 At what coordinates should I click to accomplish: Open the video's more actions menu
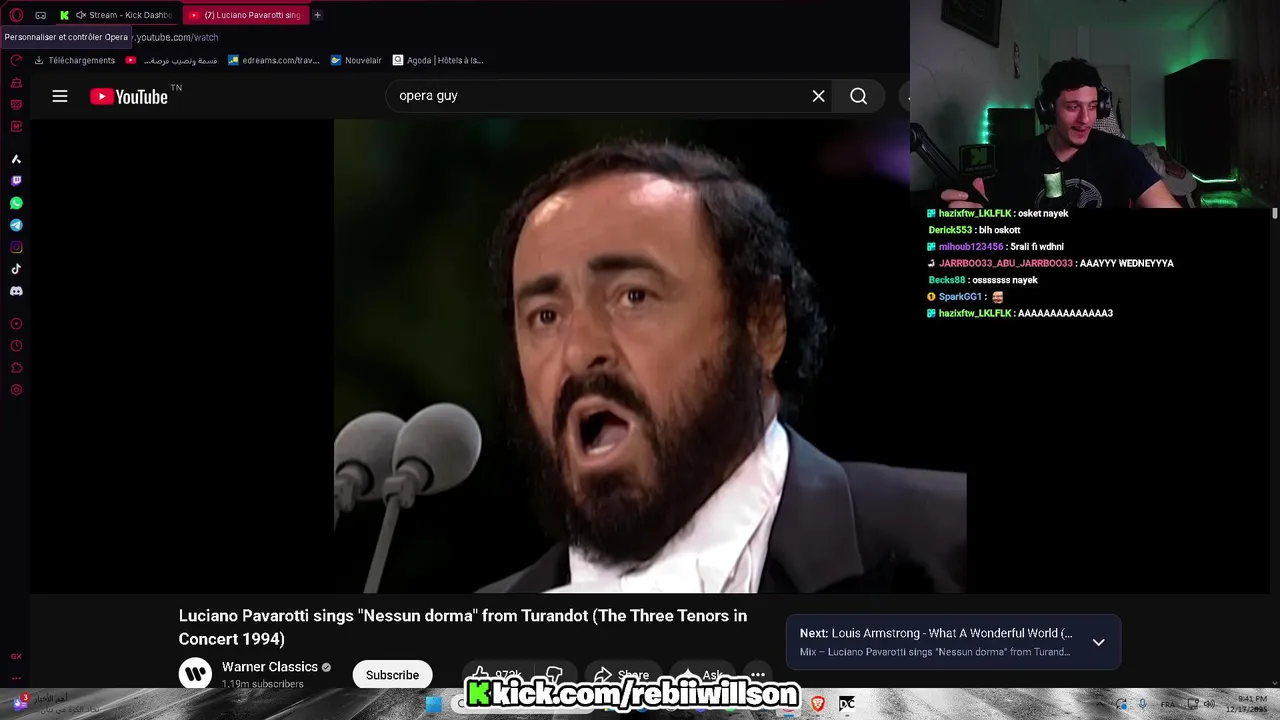pos(758,675)
